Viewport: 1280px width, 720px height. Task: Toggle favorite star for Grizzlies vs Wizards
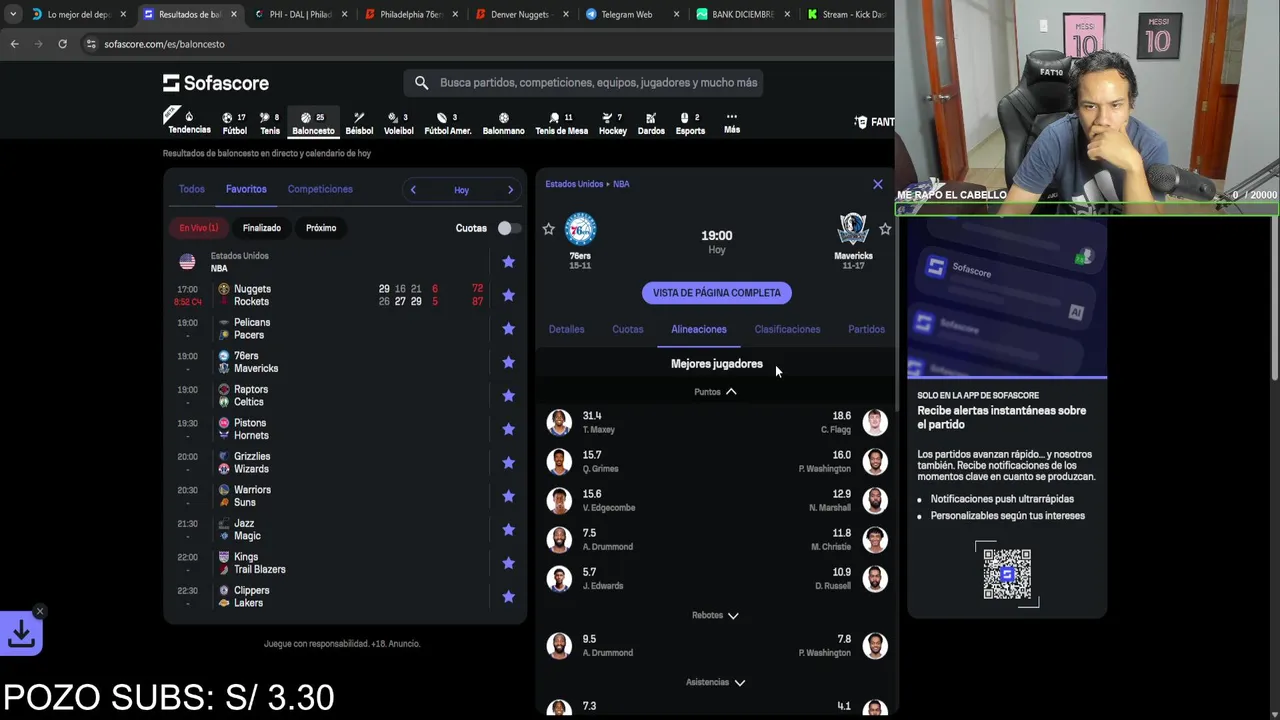pos(508,462)
